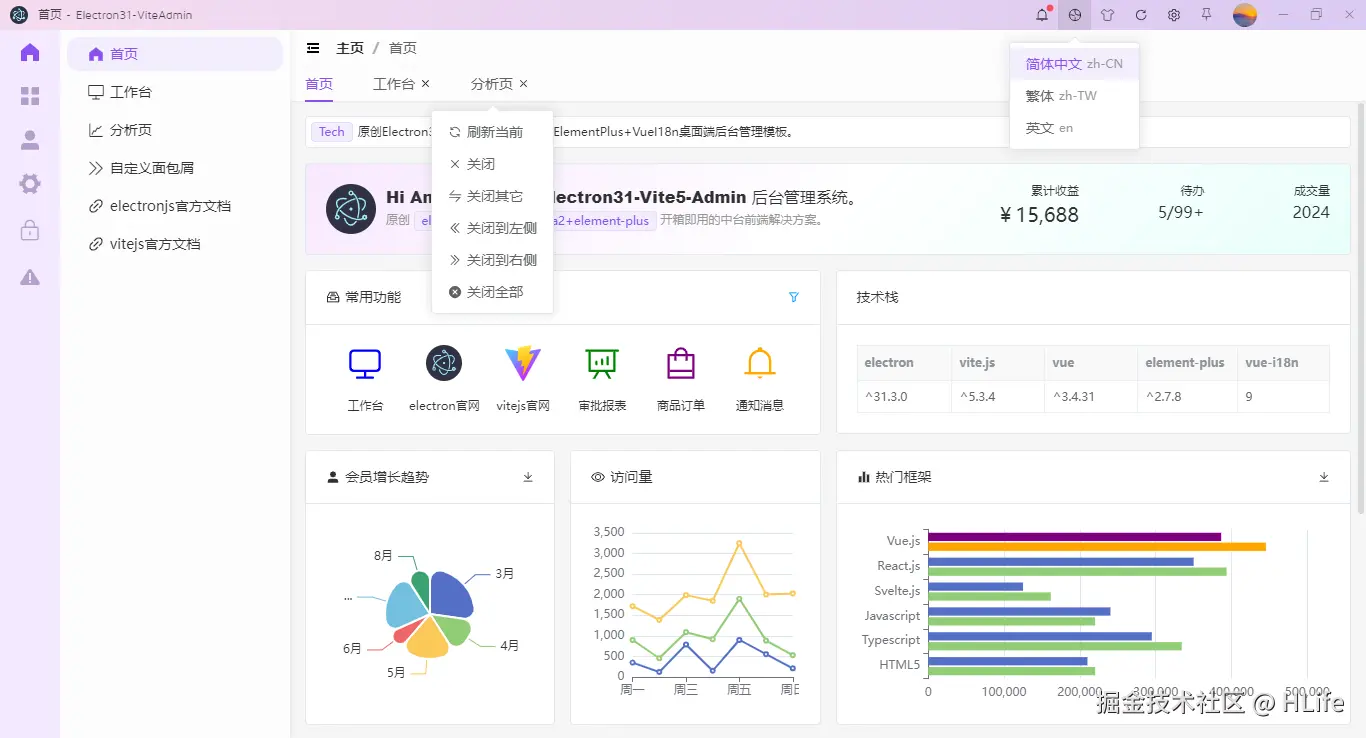
Task: Choose 刷新当前 from context menu
Action: click(492, 132)
